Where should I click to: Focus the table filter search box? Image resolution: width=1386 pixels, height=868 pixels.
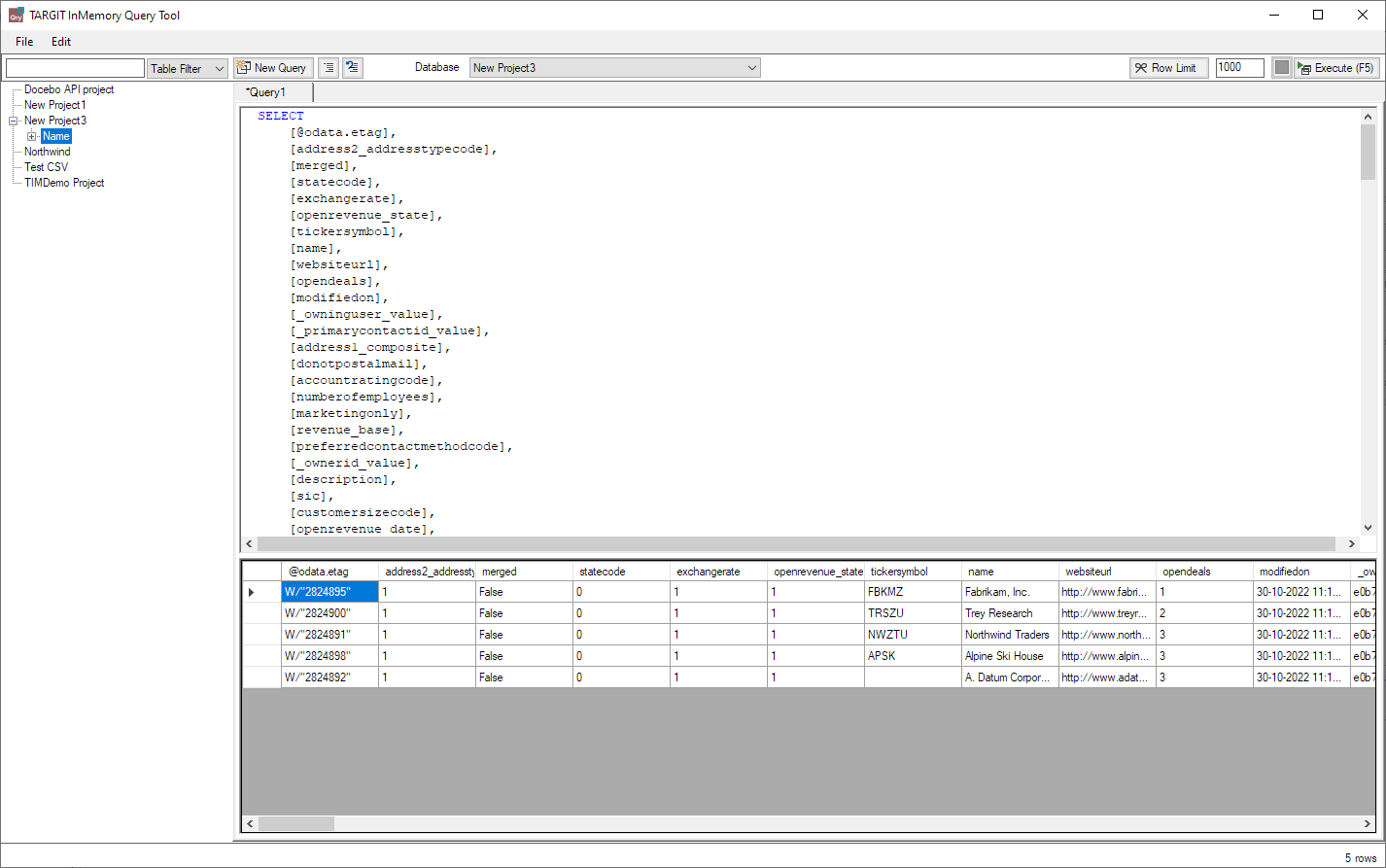click(75, 68)
